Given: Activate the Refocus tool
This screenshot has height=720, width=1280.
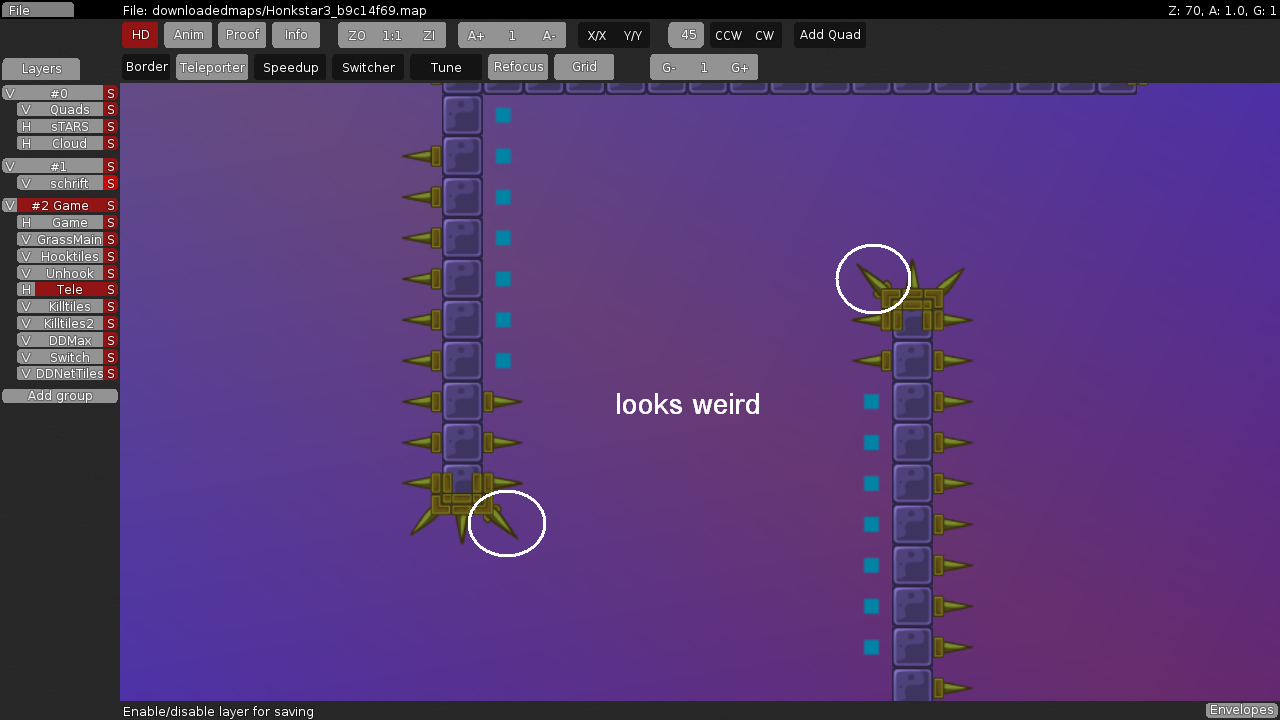Looking at the screenshot, I should tap(518, 66).
